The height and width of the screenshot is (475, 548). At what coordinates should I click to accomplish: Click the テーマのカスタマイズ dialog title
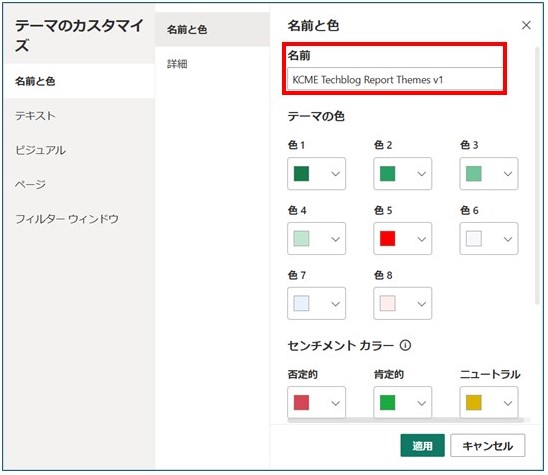click(79, 35)
